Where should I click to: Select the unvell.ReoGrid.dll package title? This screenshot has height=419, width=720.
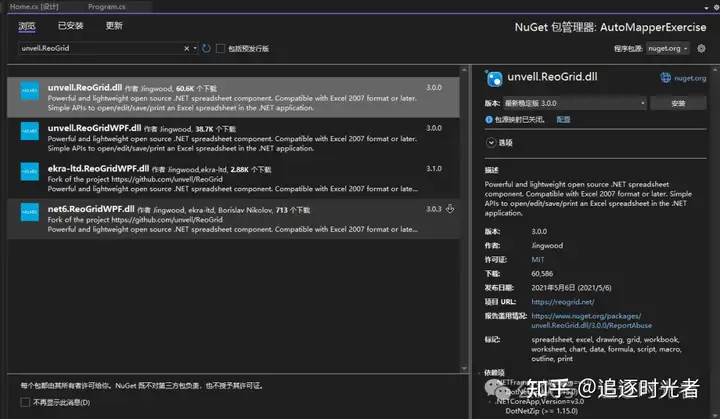[x=85, y=87]
